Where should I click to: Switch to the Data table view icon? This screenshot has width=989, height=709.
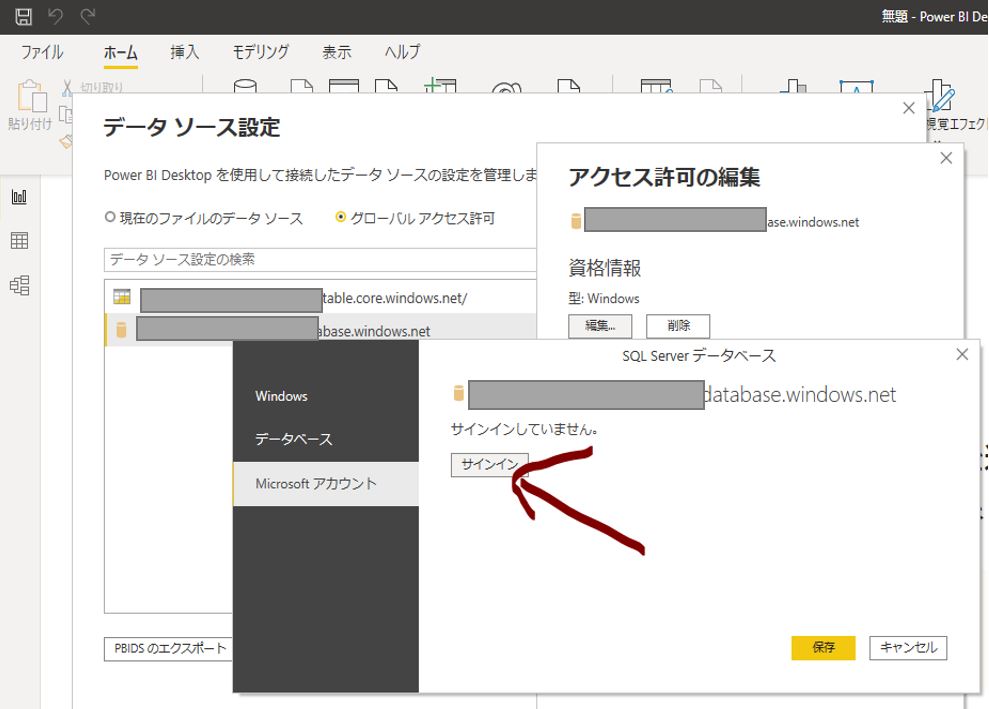click(19, 241)
